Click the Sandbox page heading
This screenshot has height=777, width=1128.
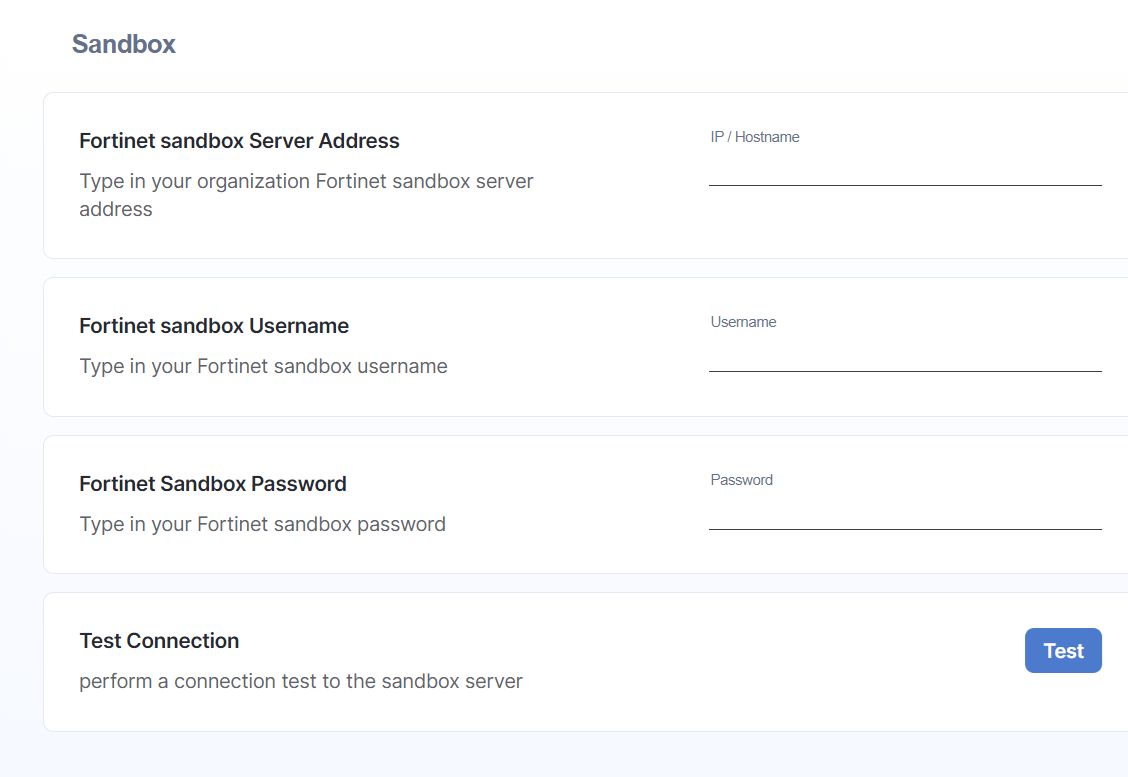(x=124, y=44)
